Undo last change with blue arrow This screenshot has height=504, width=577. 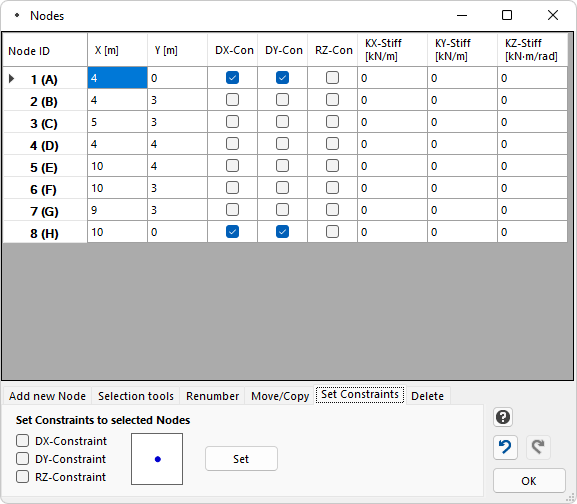(x=505, y=447)
